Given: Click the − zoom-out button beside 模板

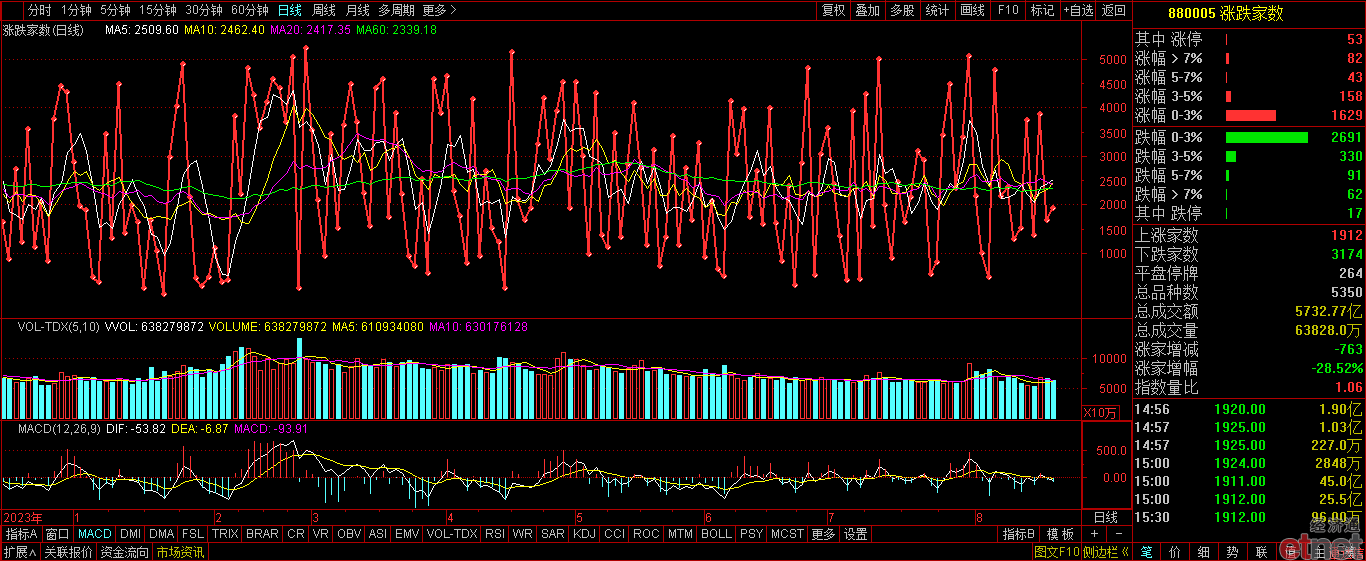Looking at the screenshot, I should 1118,534.
